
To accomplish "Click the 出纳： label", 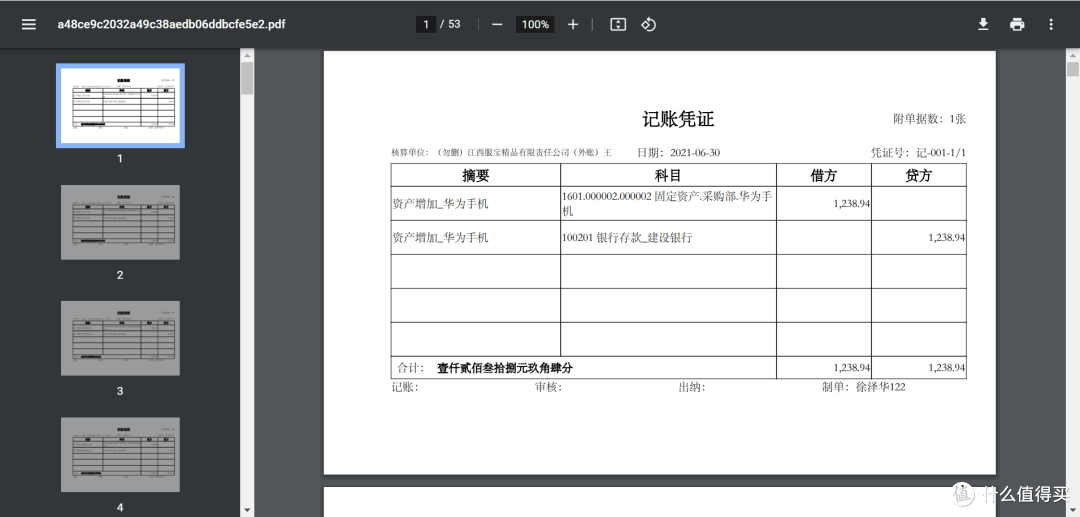I will click(x=692, y=387).
